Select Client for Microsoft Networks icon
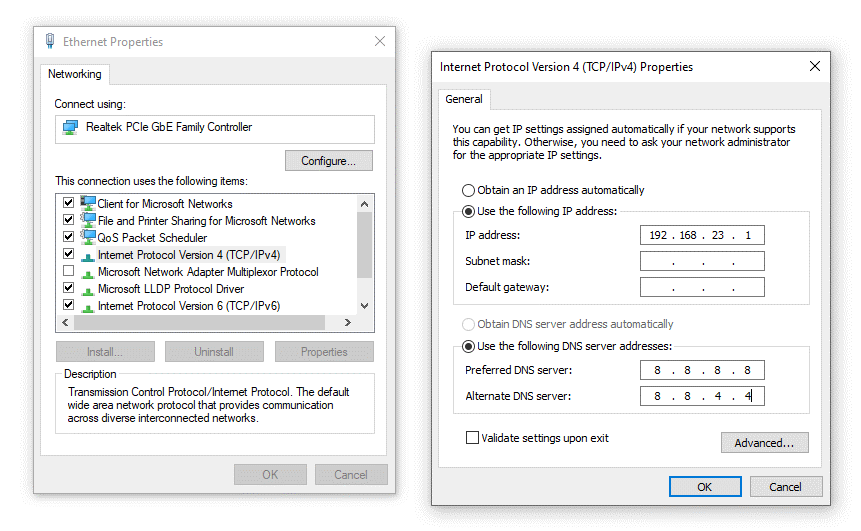Viewport: 861px width, 531px height. click(88, 203)
